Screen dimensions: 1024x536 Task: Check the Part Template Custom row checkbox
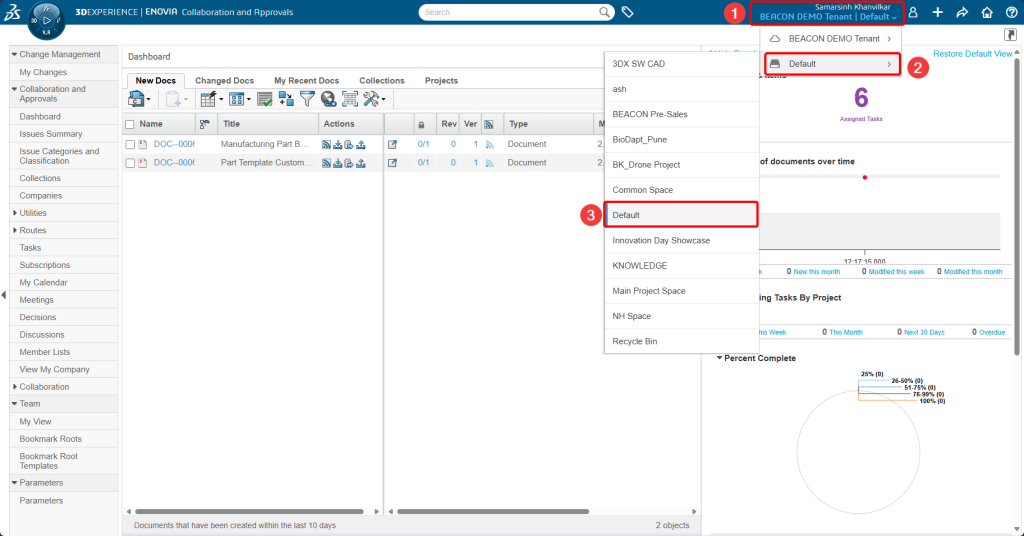click(130, 162)
